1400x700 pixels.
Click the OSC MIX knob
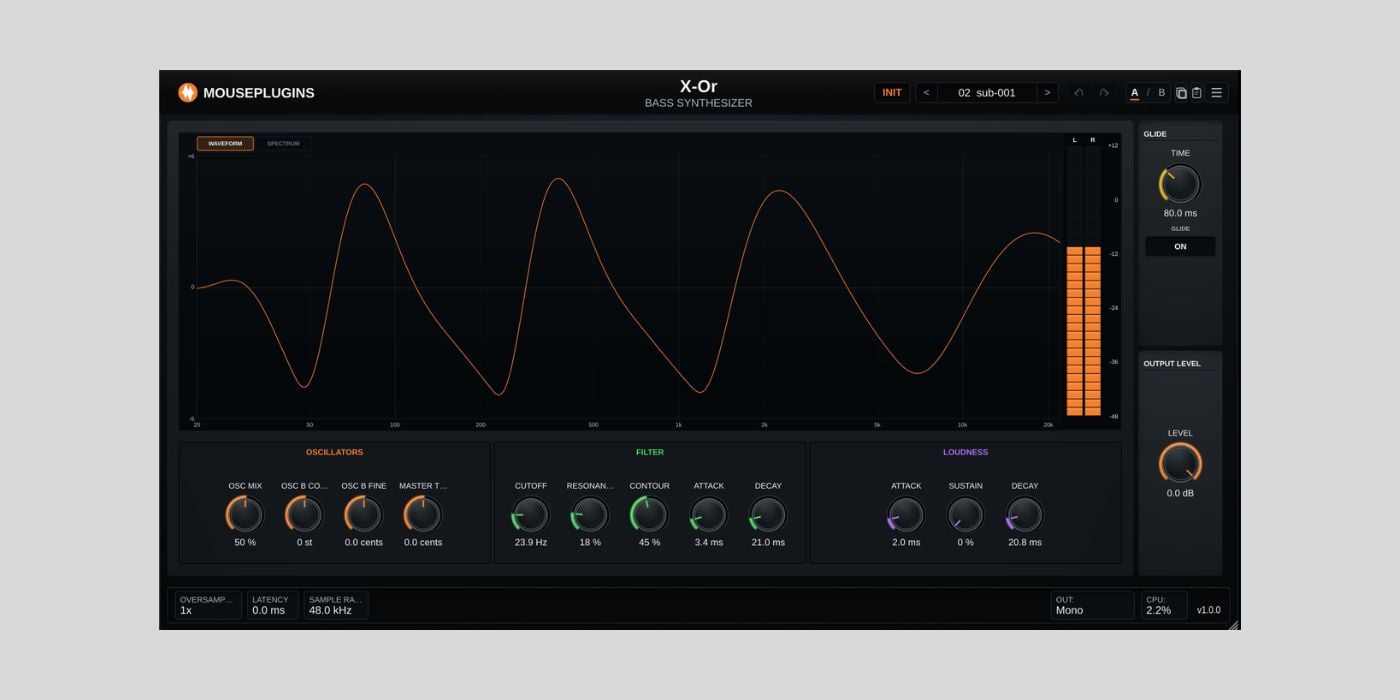click(245, 515)
